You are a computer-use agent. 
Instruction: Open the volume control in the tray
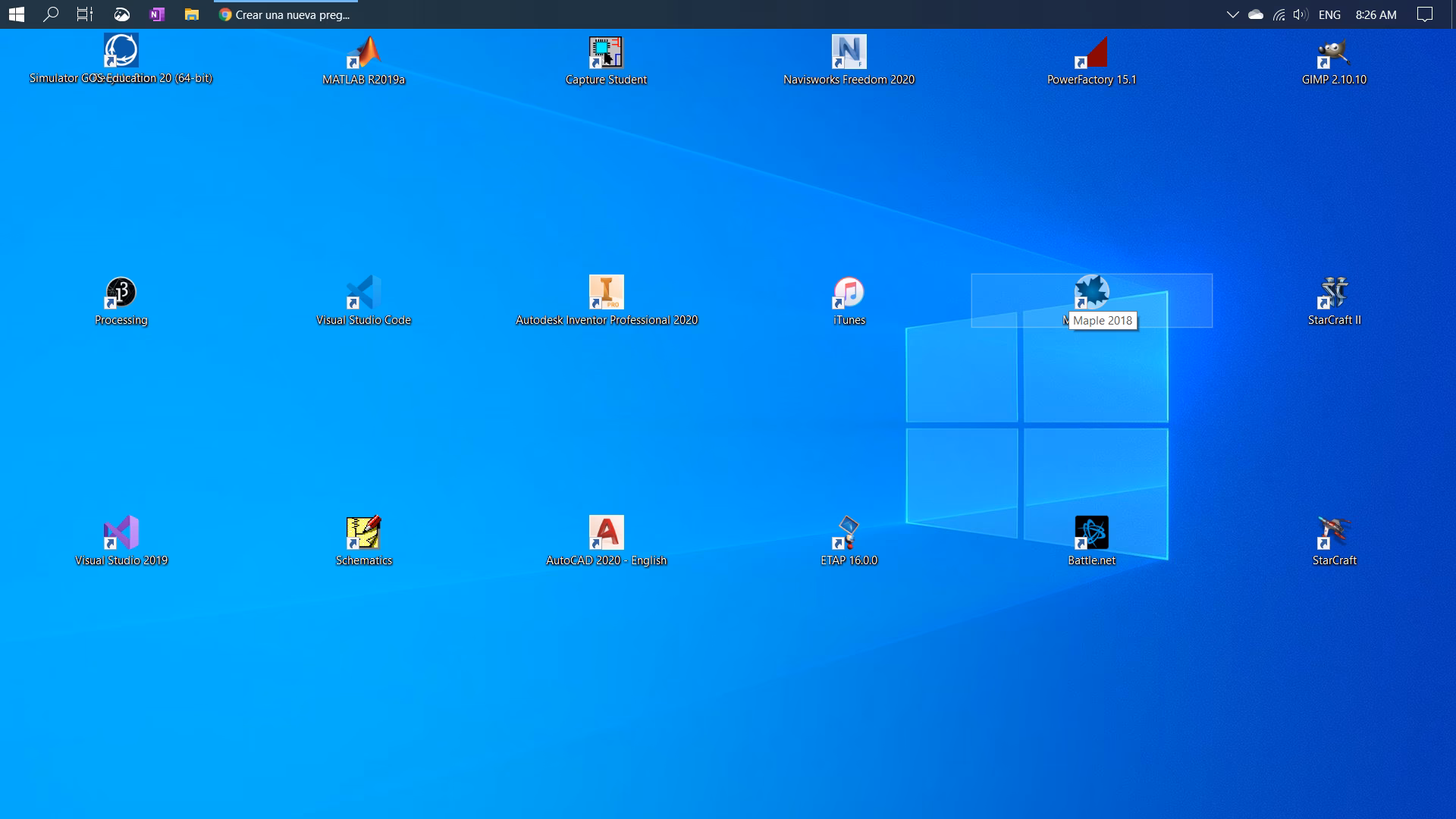1301,14
